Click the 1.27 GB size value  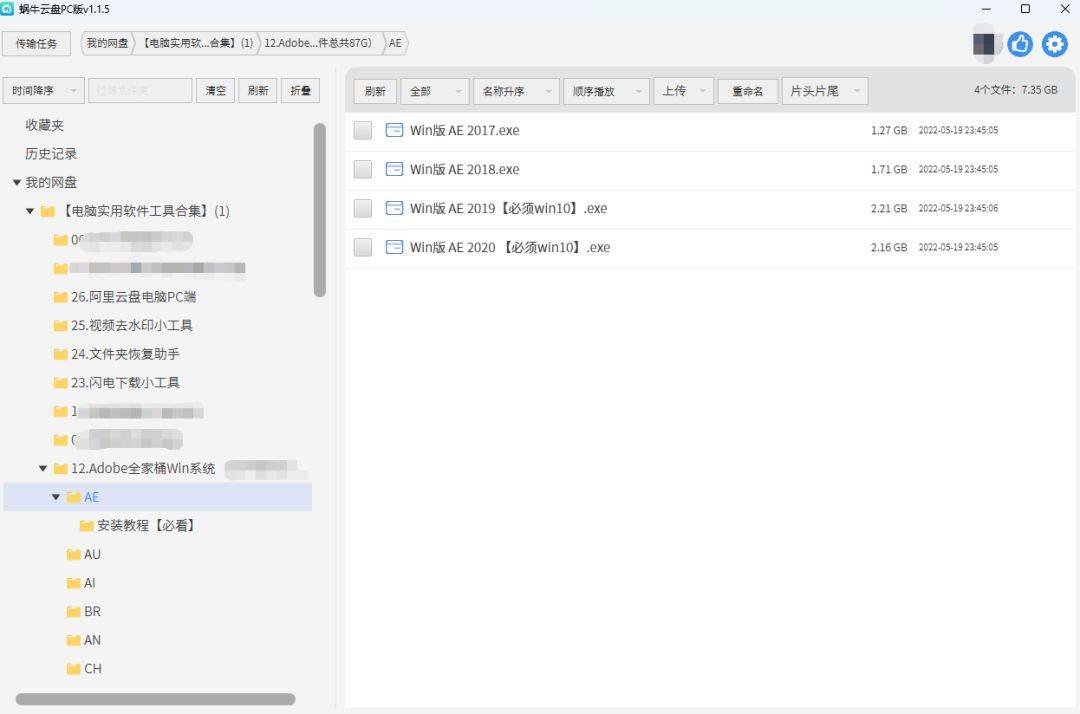(889, 130)
